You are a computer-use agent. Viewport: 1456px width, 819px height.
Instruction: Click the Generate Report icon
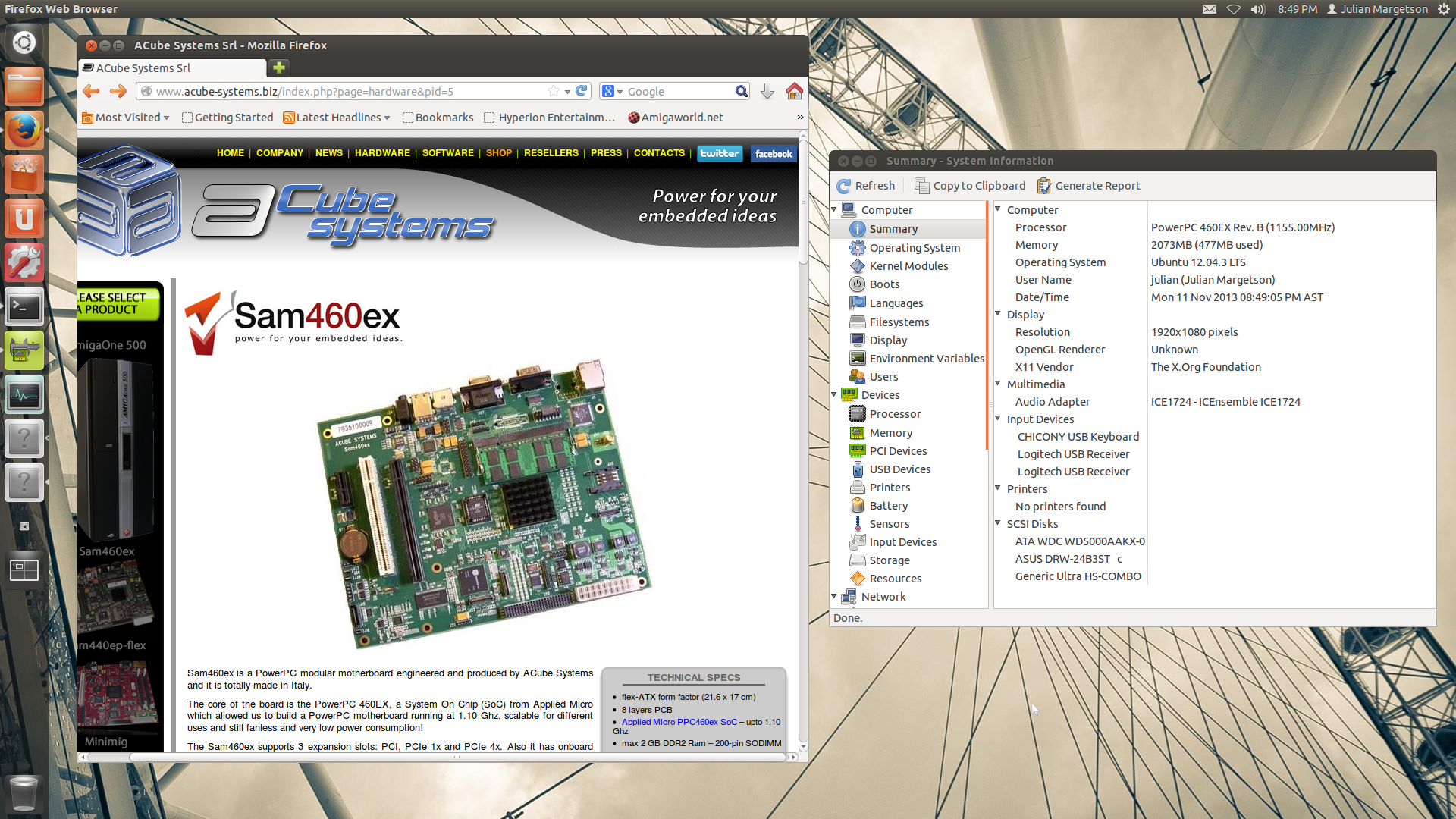[1044, 186]
